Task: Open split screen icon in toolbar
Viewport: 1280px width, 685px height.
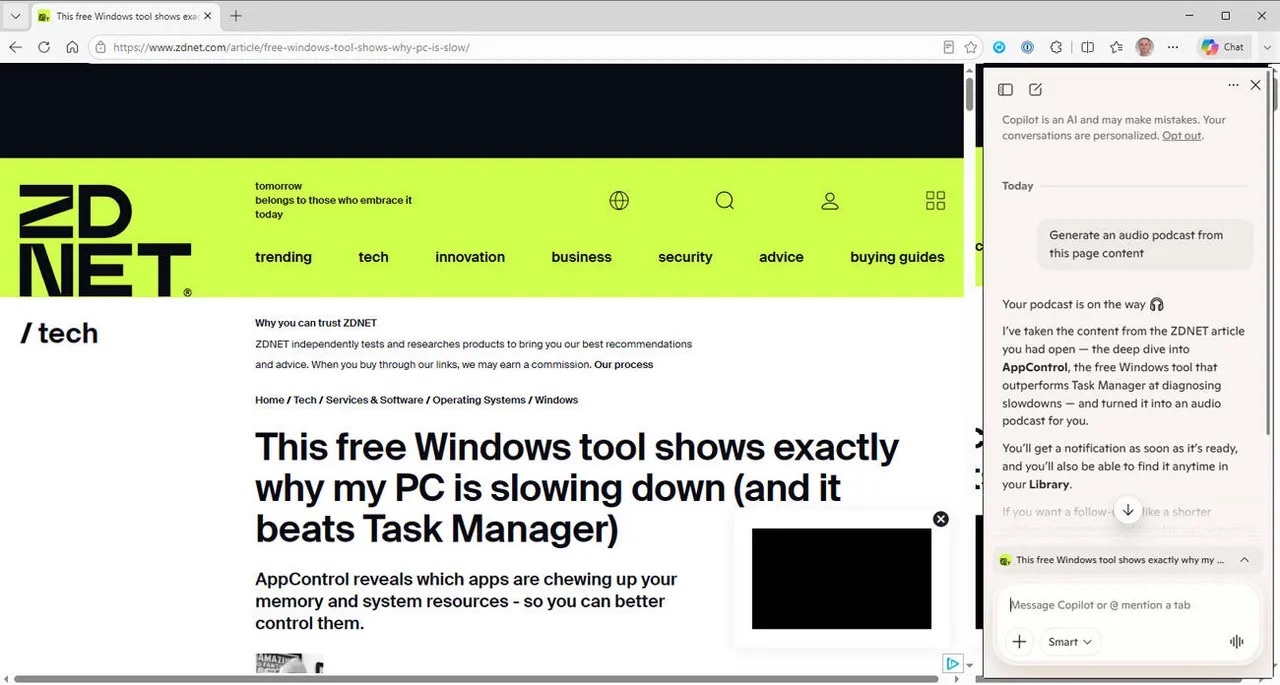Action: click(x=1087, y=47)
